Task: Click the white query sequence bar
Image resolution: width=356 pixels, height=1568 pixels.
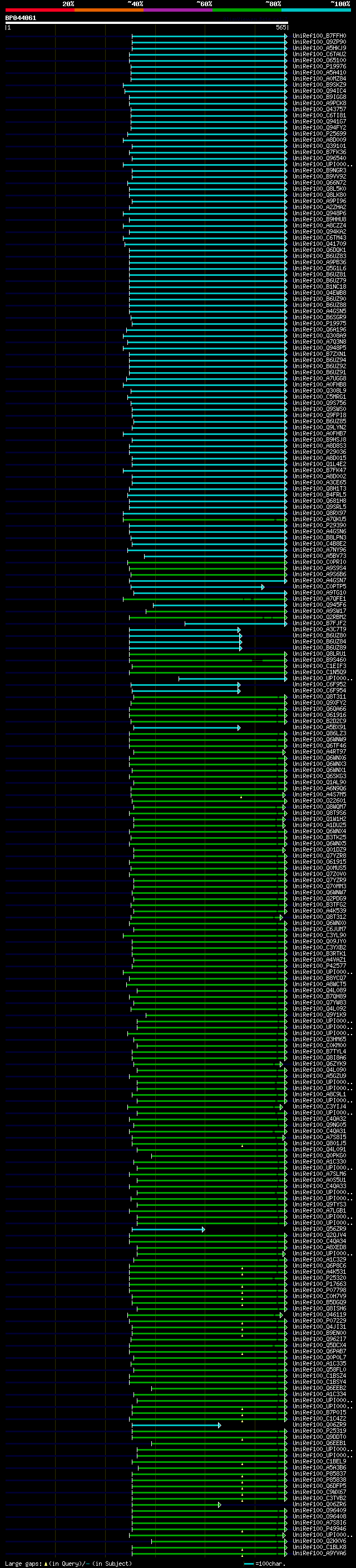Action: coord(147,22)
